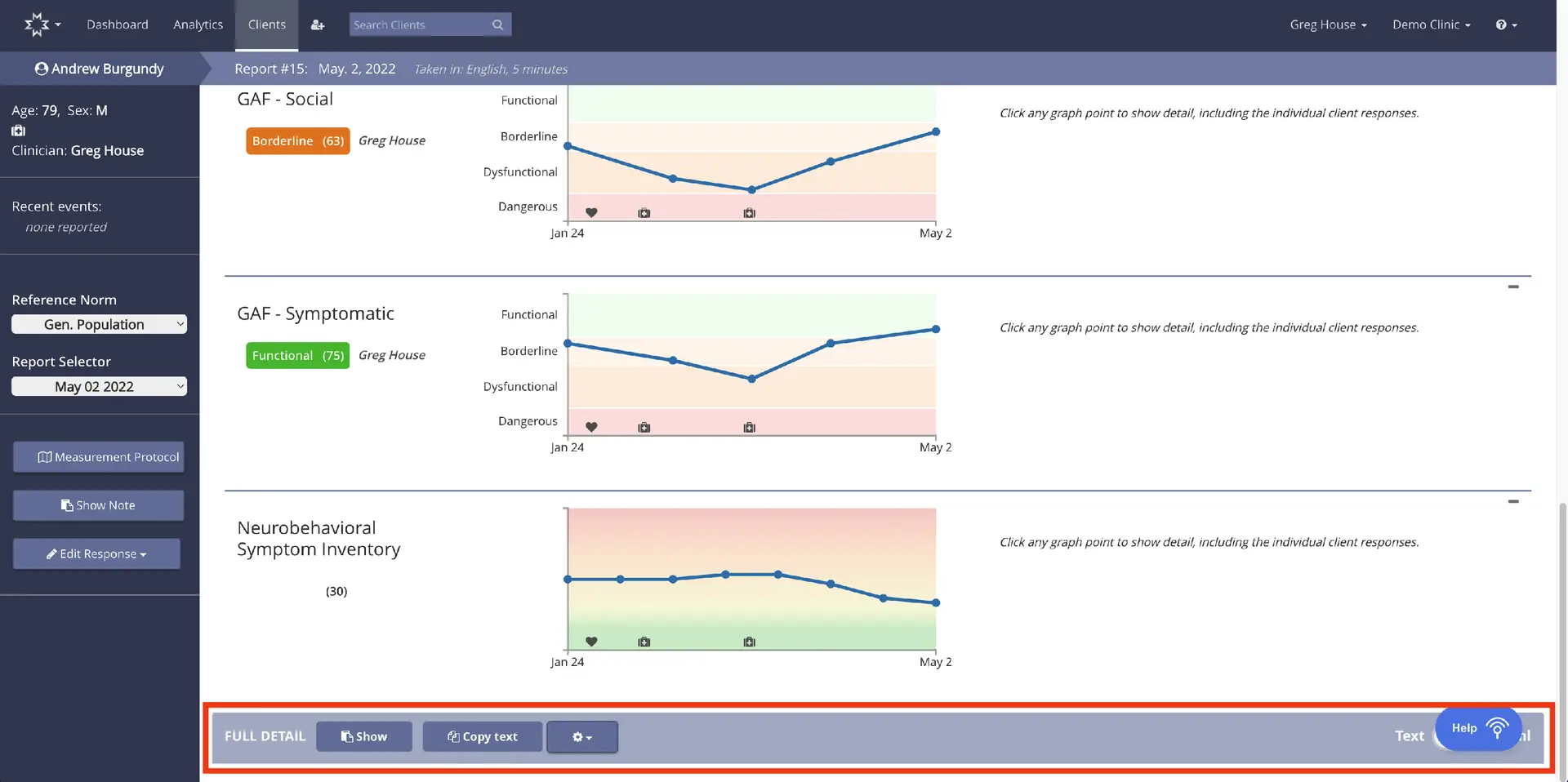Click the add new client icon
This screenshot has width=1568, height=782.
(x=318, y=24)
